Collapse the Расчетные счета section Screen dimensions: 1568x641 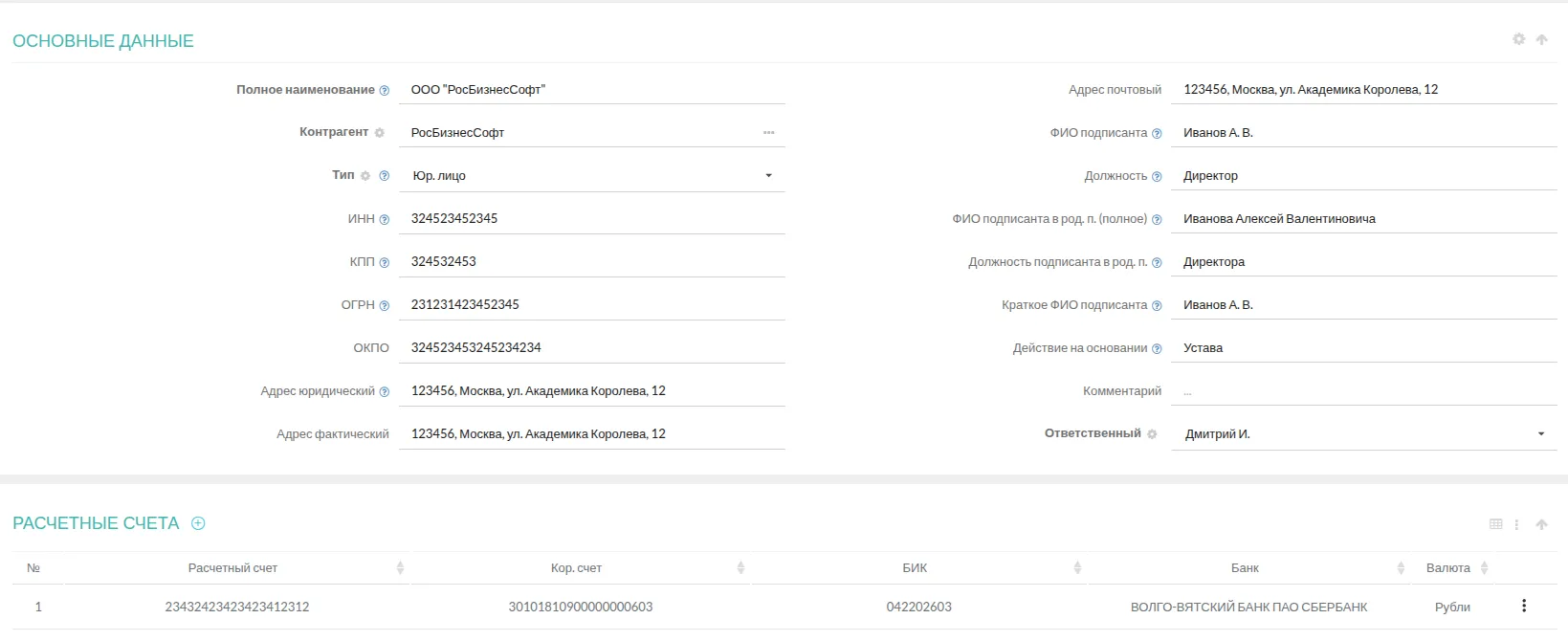point(1541,524)
